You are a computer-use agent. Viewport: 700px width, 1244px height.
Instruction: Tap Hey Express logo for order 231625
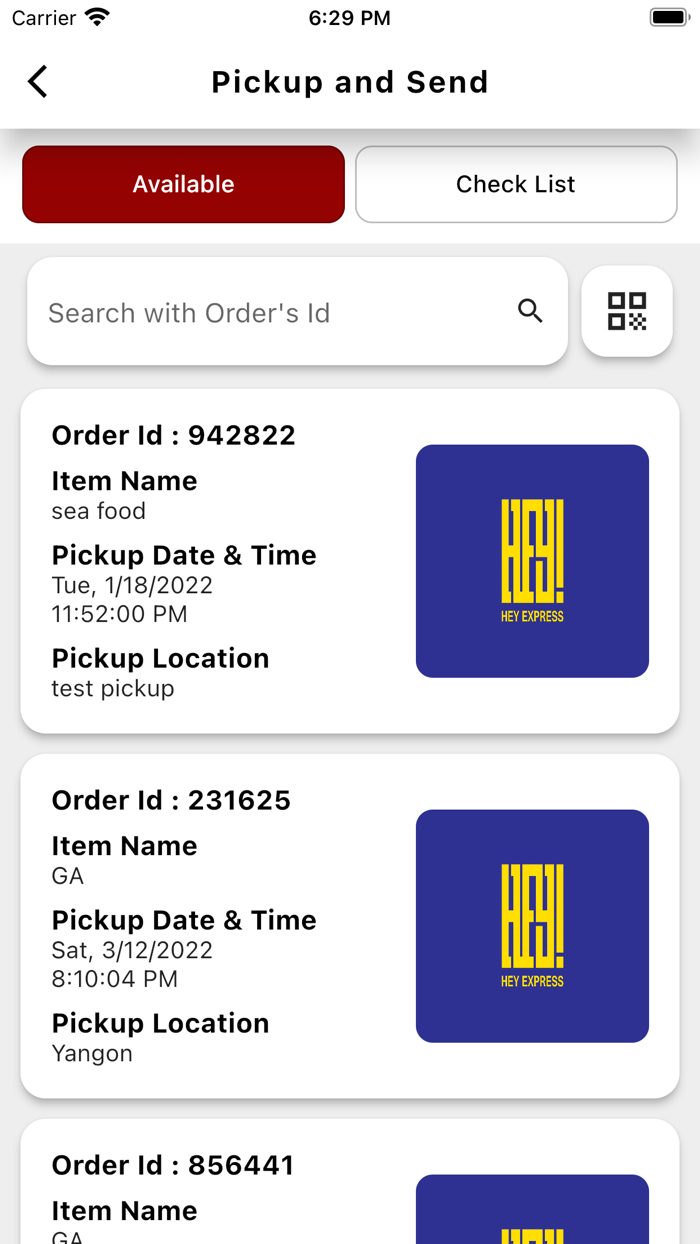coord(532,926)
